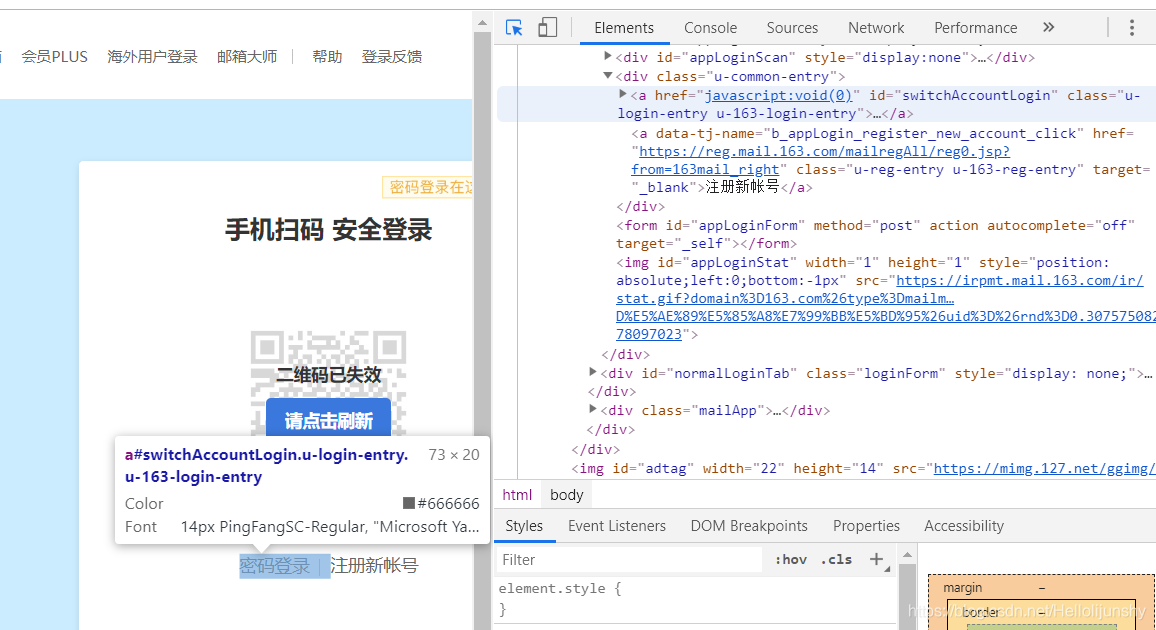Show more DevTools tabs chevron
Image resolution: width=1156 pixels, height=630 pixels.
point(1048,28)
